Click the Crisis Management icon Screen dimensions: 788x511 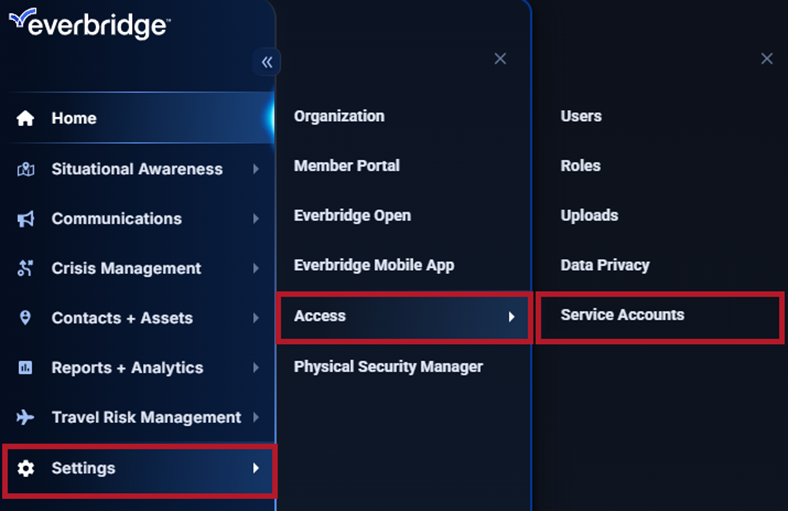click(26, 268)
